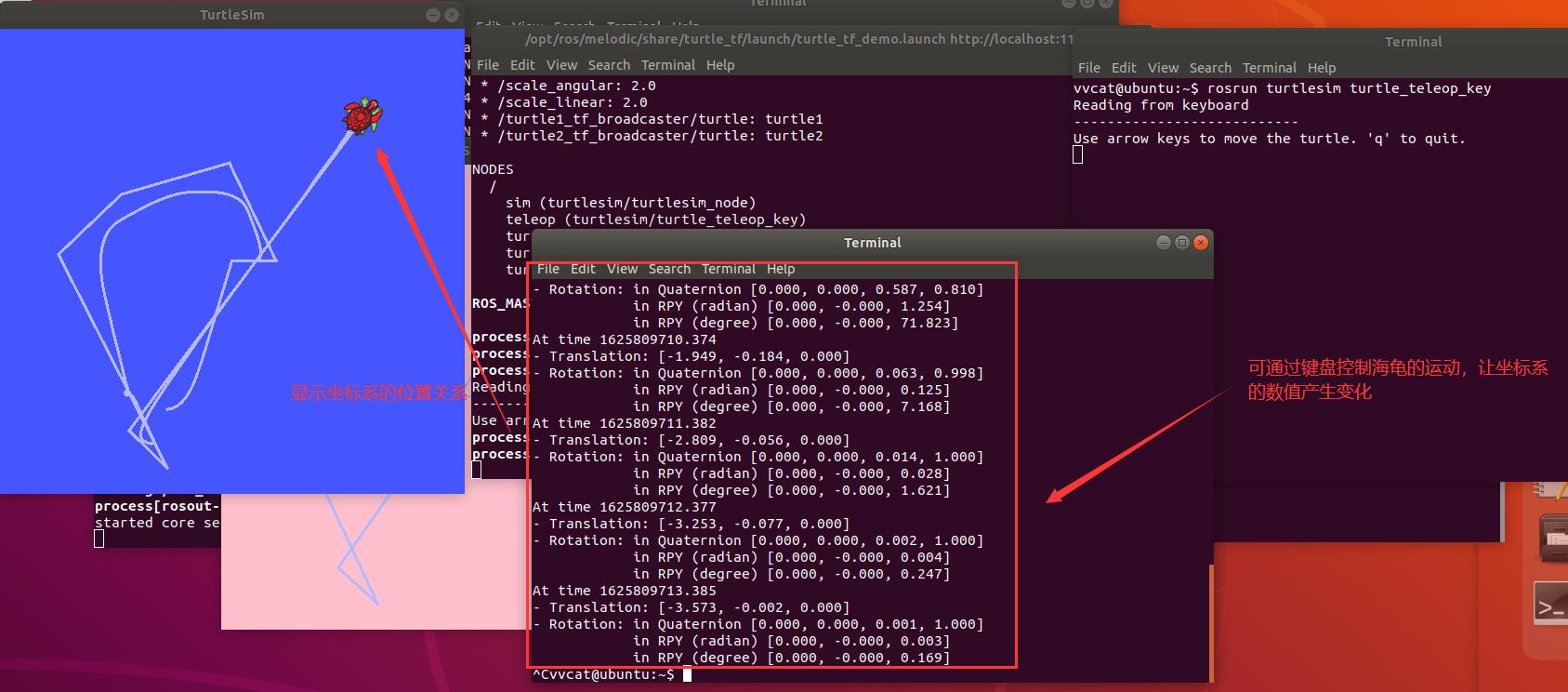Open Edit menu in front Terminal
This screenshot has height=692, width=1568.
point(583,269)
